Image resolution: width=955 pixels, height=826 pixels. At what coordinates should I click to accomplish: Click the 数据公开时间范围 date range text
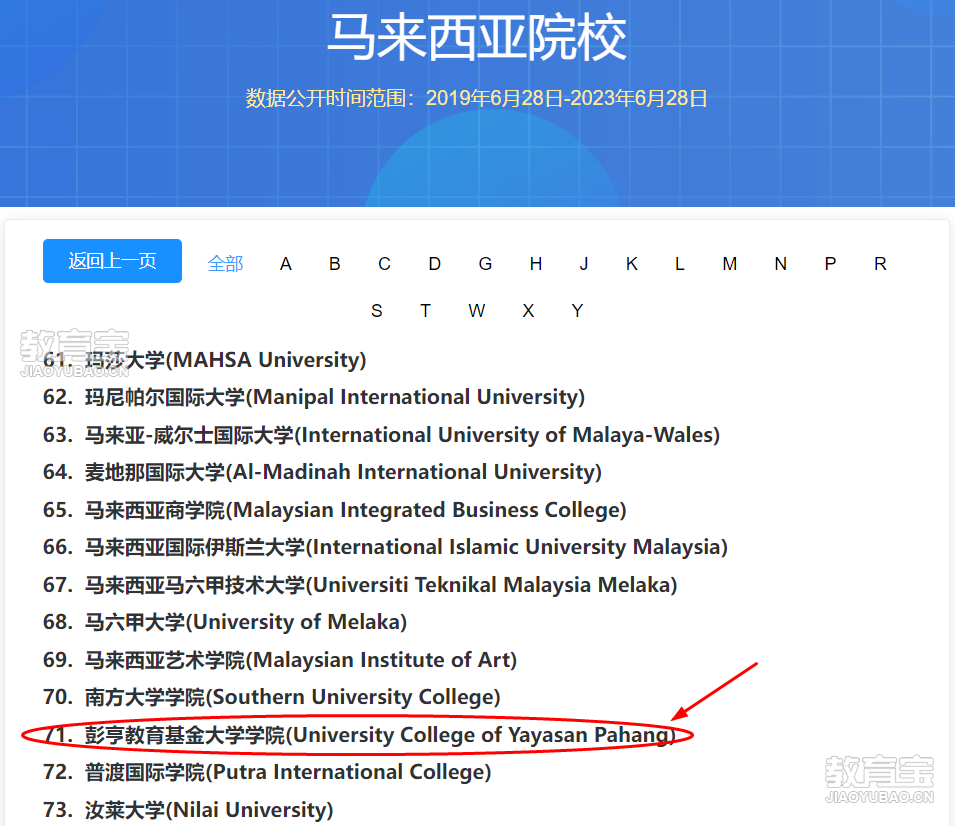[476, 98]
